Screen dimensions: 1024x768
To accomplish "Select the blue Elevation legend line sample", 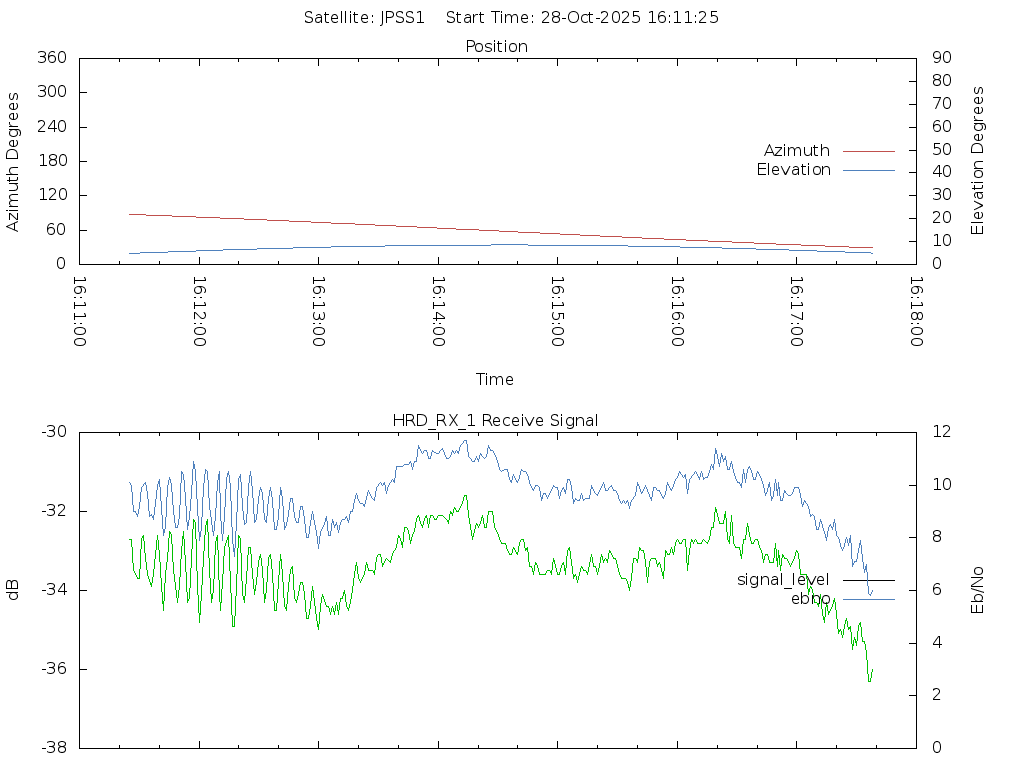I will [x=868, y=170].
